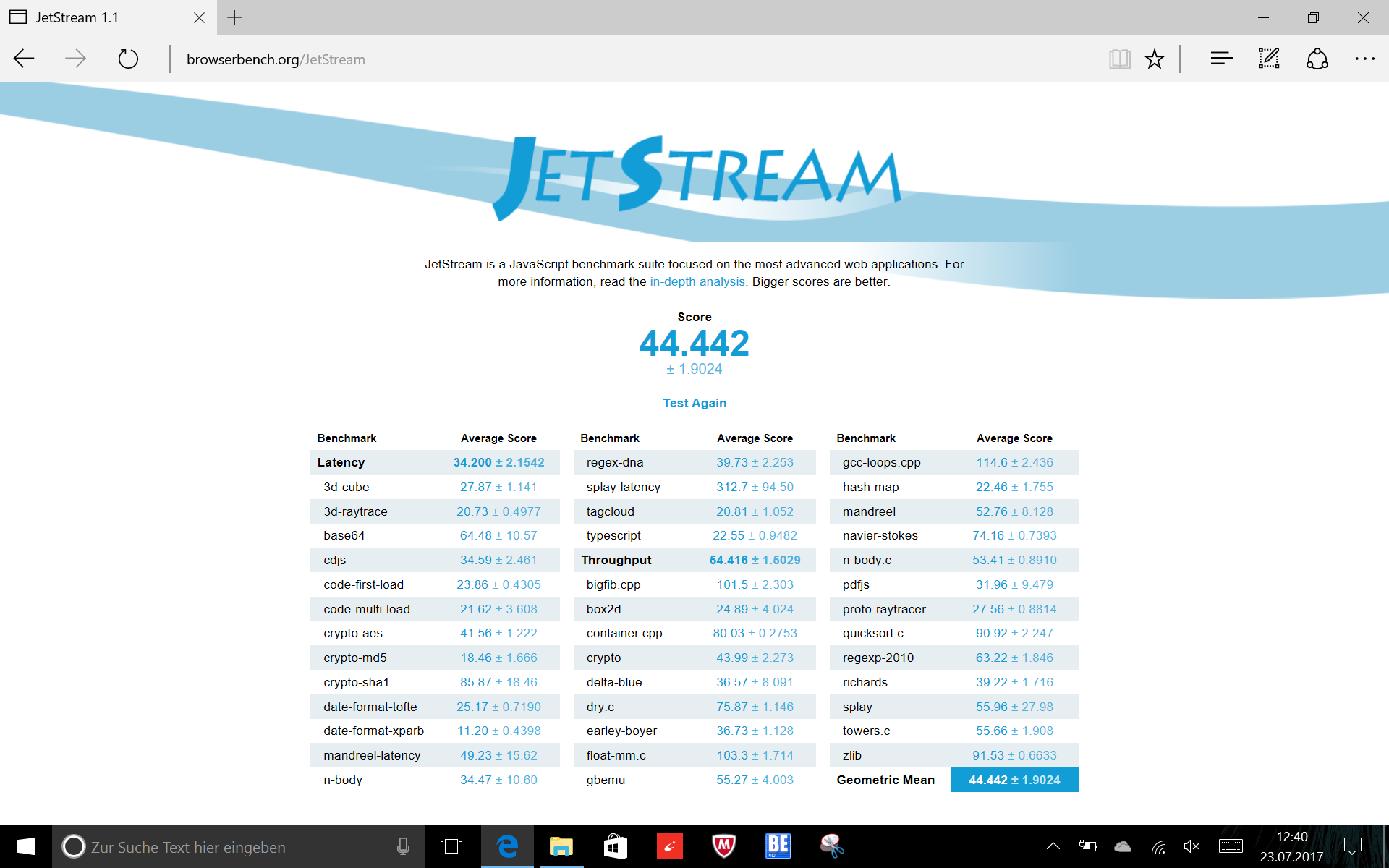Open the red app icon on taskbar

(669, 846)
